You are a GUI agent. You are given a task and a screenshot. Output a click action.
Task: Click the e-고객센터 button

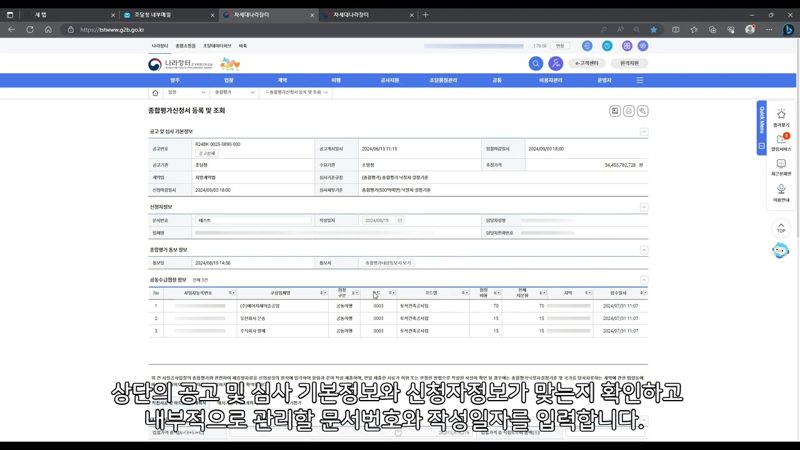[587, 63]
